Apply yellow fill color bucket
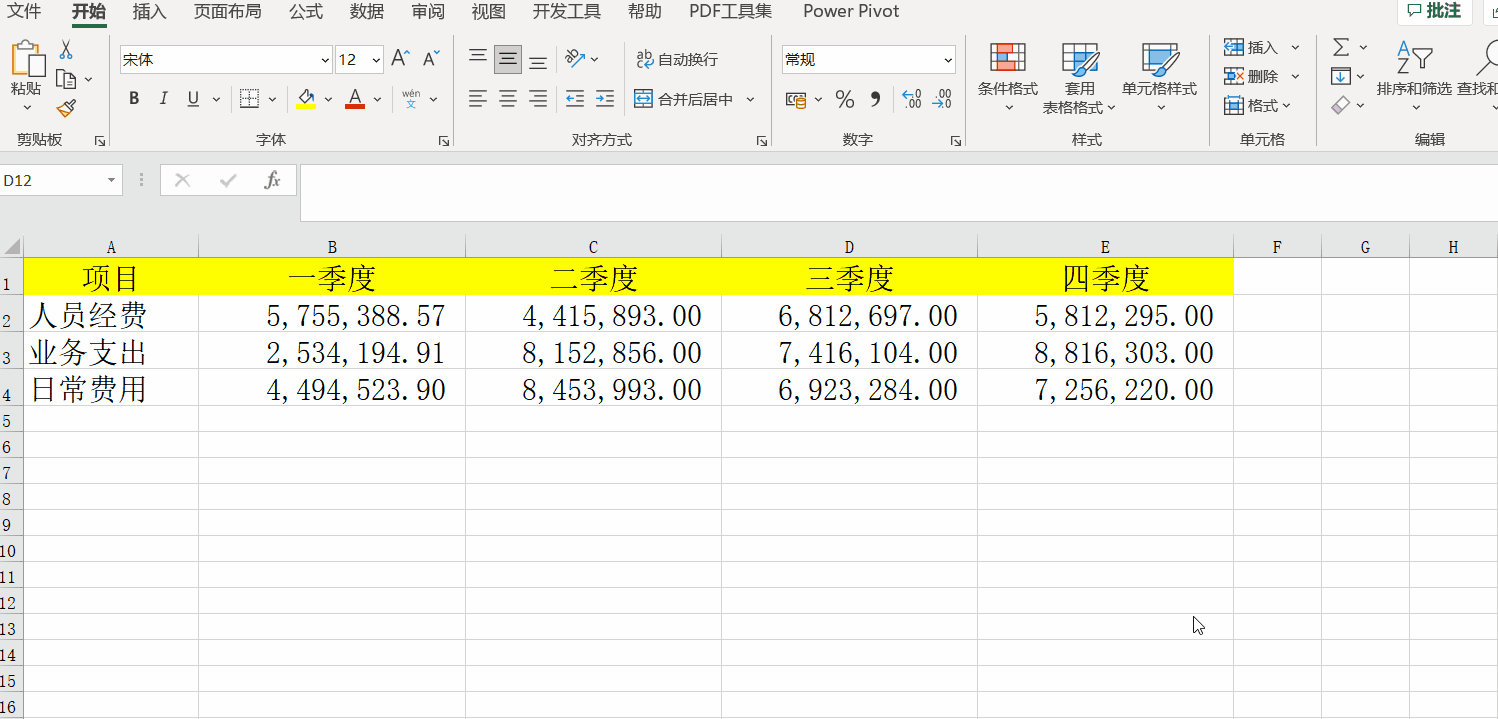Viewport: 1498px width, 719px height. [306, 99]
